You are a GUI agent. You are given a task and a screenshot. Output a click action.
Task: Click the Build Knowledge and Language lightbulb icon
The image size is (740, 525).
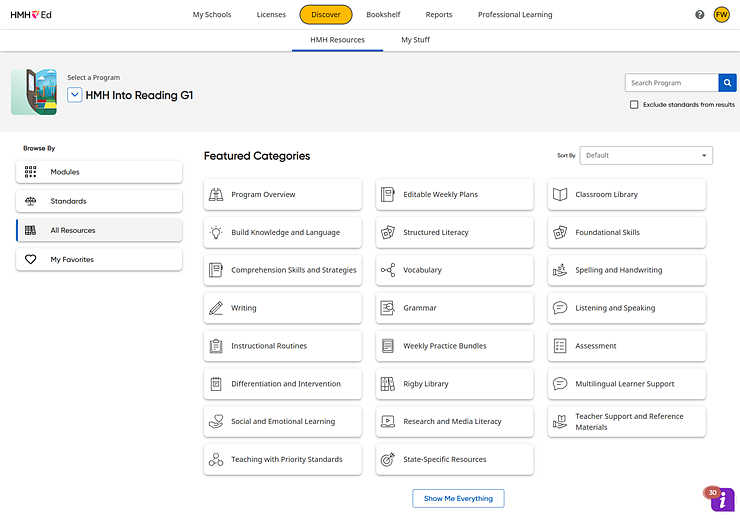tap(216, 232)
